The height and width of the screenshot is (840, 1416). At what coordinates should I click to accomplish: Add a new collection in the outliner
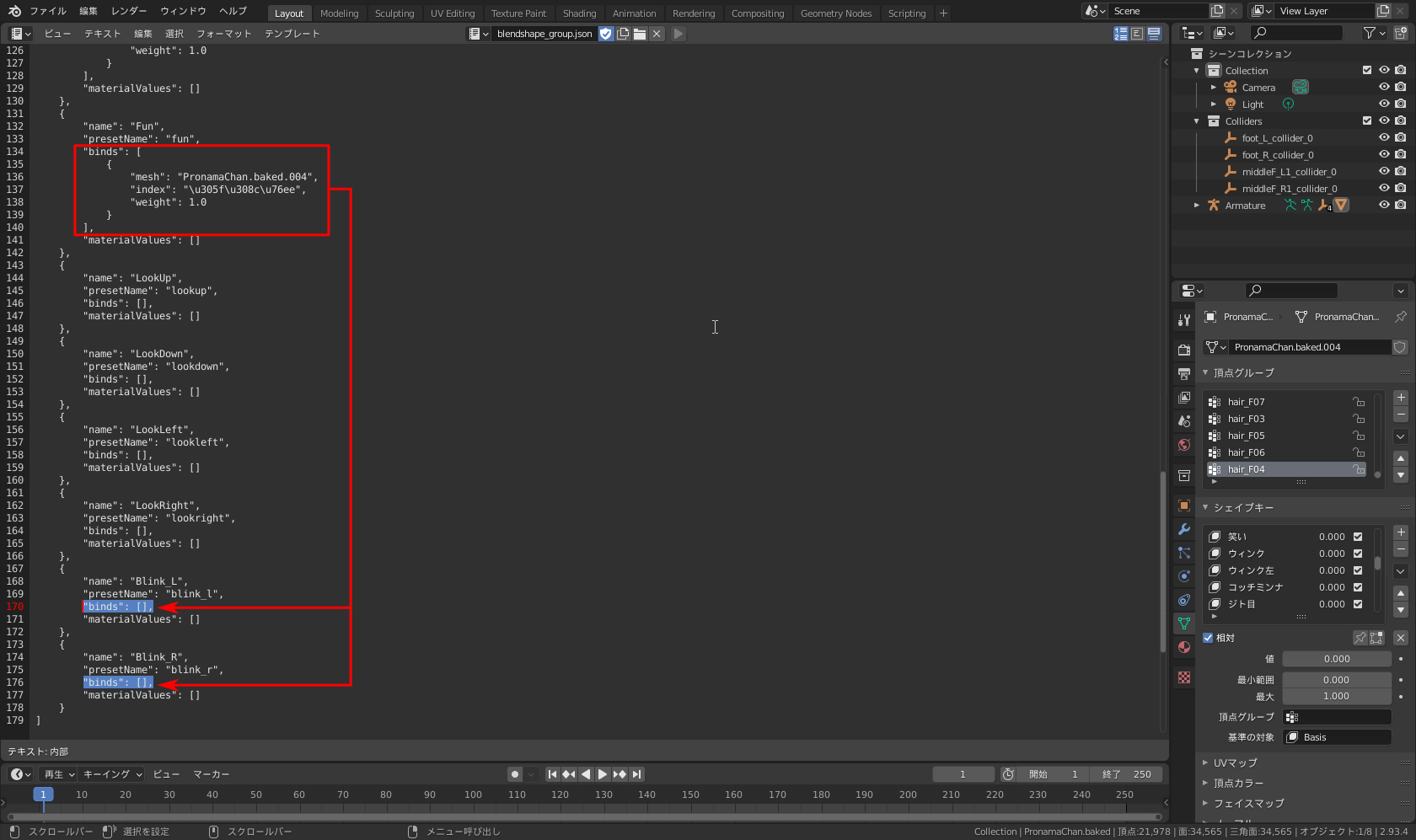coord(1401,33)
